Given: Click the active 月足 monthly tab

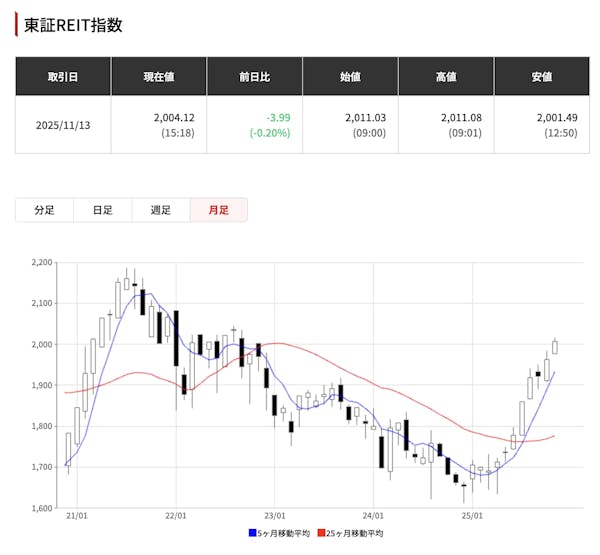Looking at the screenshot, I should pyautogui.click(x=218, y=210).
